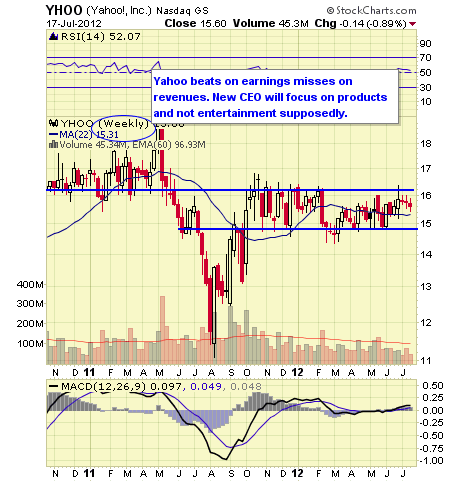The width and height of the screenshot is (460, 482).
Task: Click the volume bars icon in the legend
Action: click(x=53, y=145)
